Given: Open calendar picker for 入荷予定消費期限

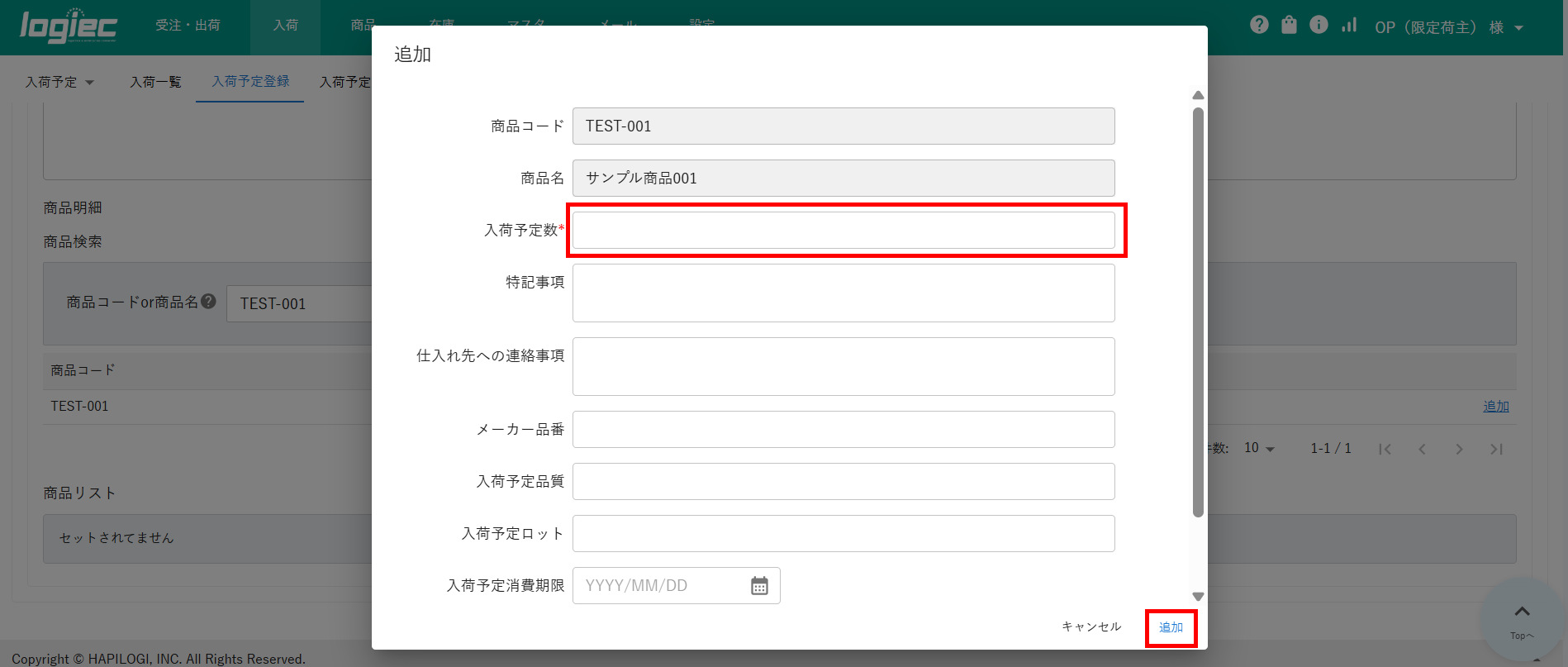Looking at the screenshot, I should point(759,586).
